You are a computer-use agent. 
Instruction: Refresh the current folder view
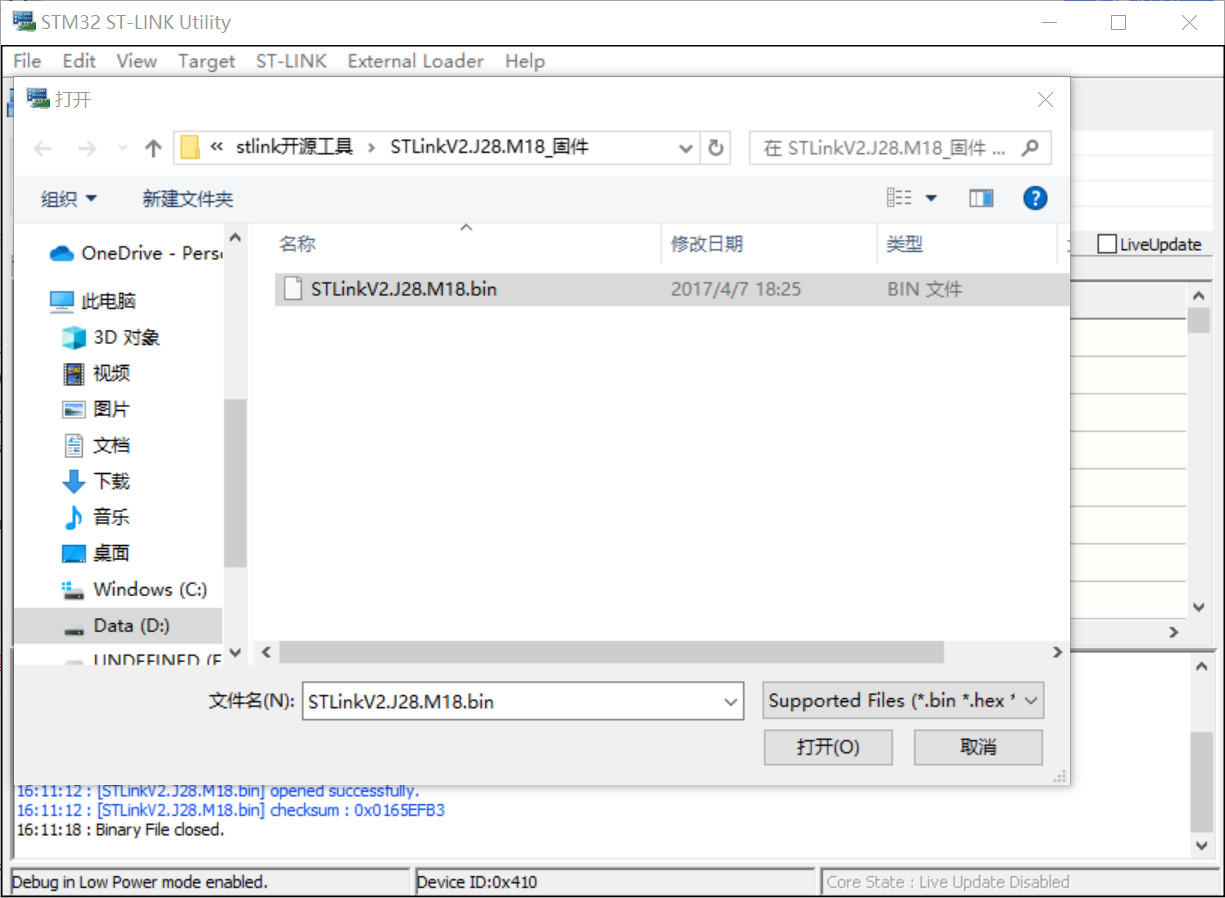[x=715, y=148]
